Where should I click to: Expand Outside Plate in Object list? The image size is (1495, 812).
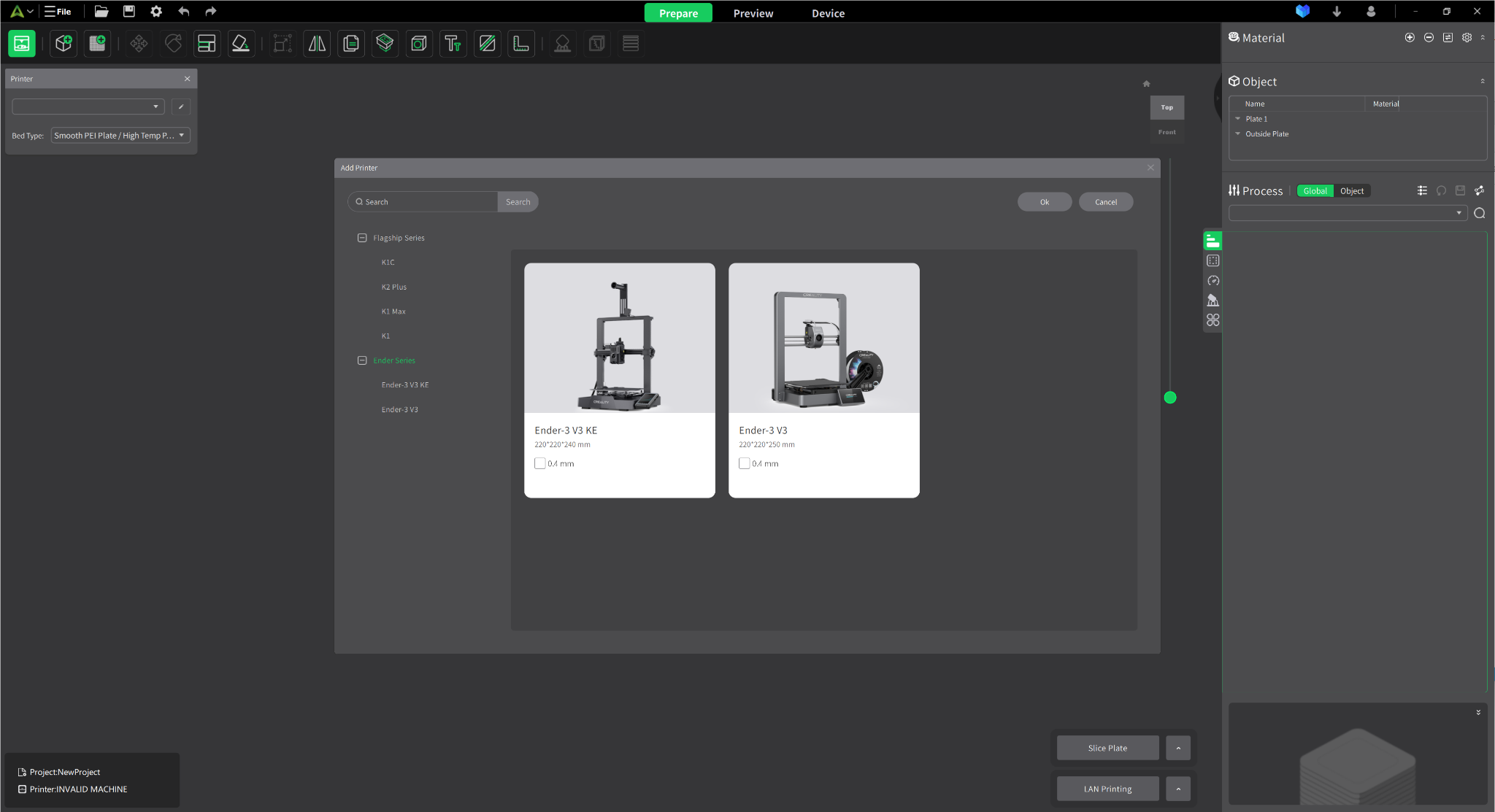click(x=1237, y=134)
